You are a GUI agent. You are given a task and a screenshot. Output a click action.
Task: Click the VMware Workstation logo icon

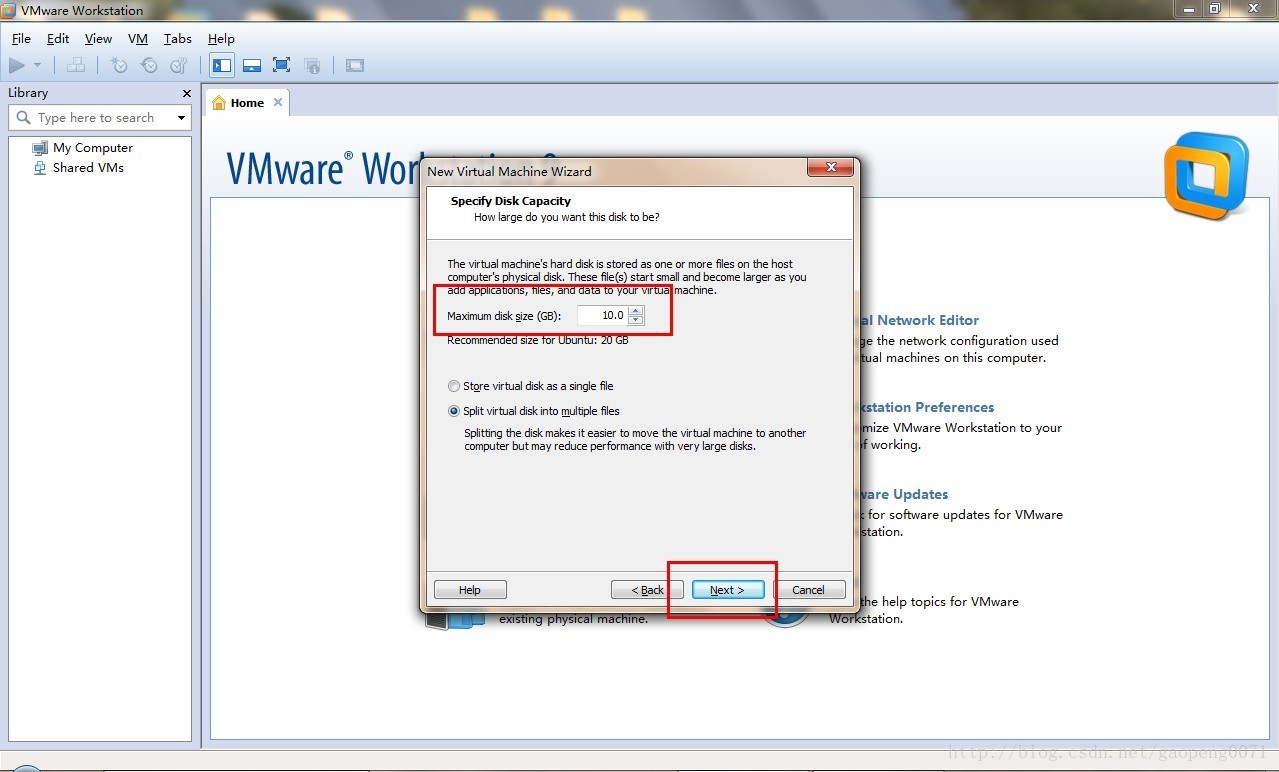tap(1207, 176)
